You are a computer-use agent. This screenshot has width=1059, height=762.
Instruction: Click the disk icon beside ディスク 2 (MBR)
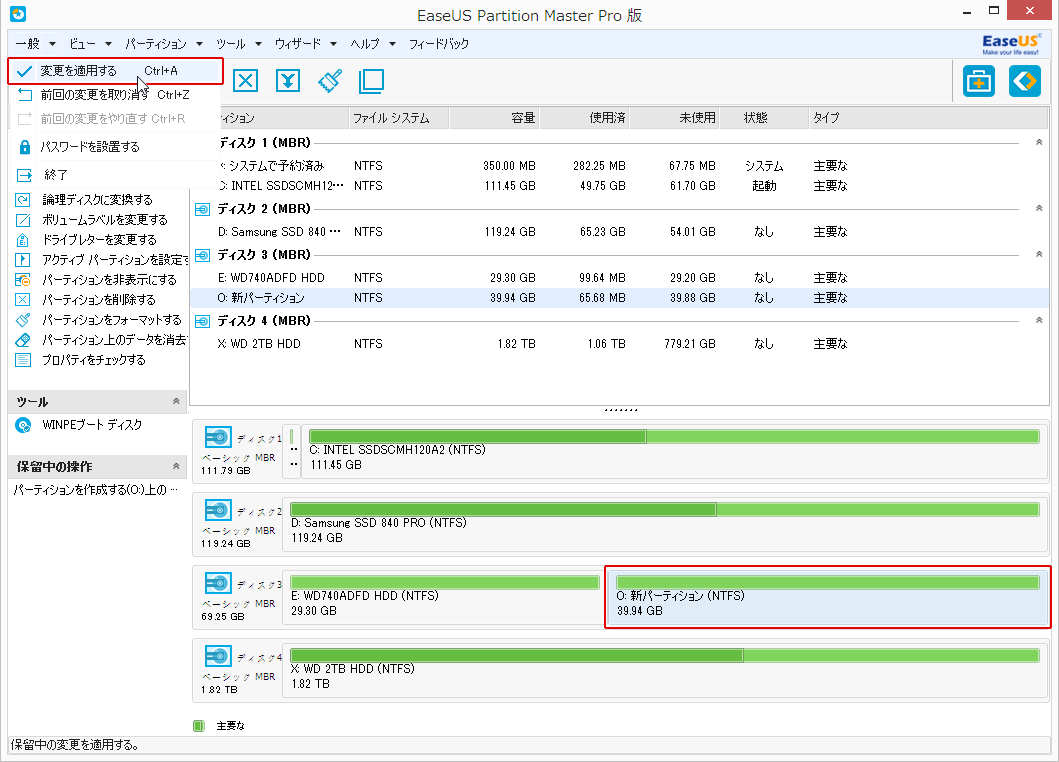click(202, 209)
